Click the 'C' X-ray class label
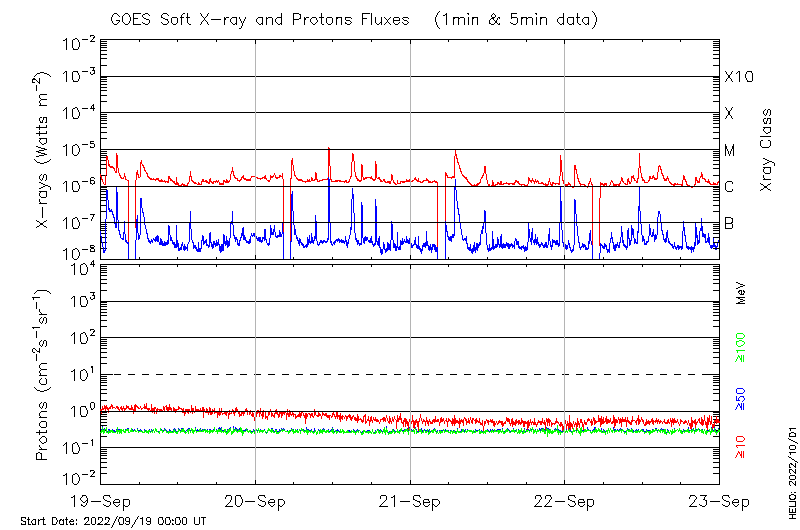The width and height of the screenshot is (800, 530). point(729,187)
